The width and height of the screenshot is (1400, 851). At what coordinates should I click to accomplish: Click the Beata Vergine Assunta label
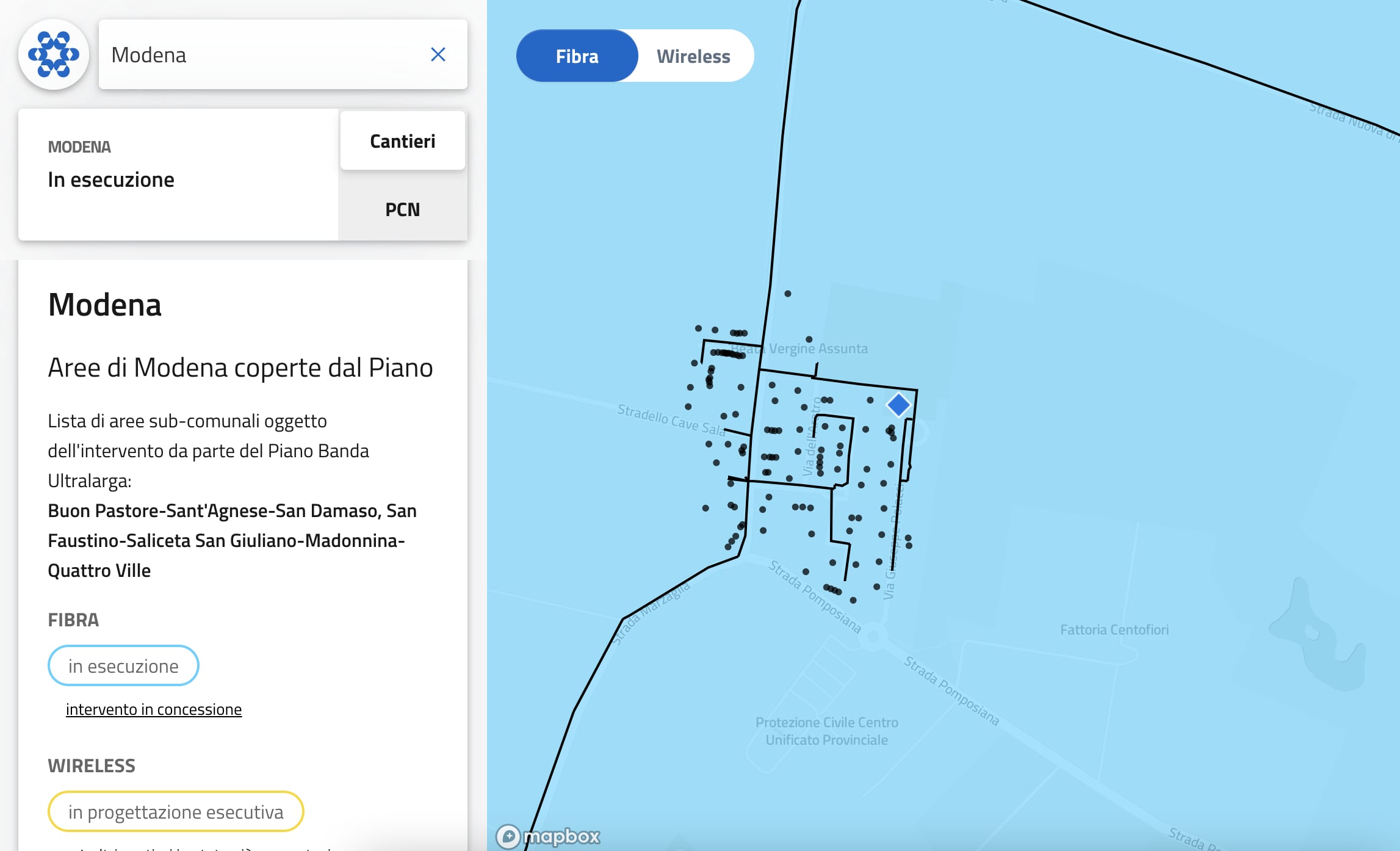click(806, 349)
